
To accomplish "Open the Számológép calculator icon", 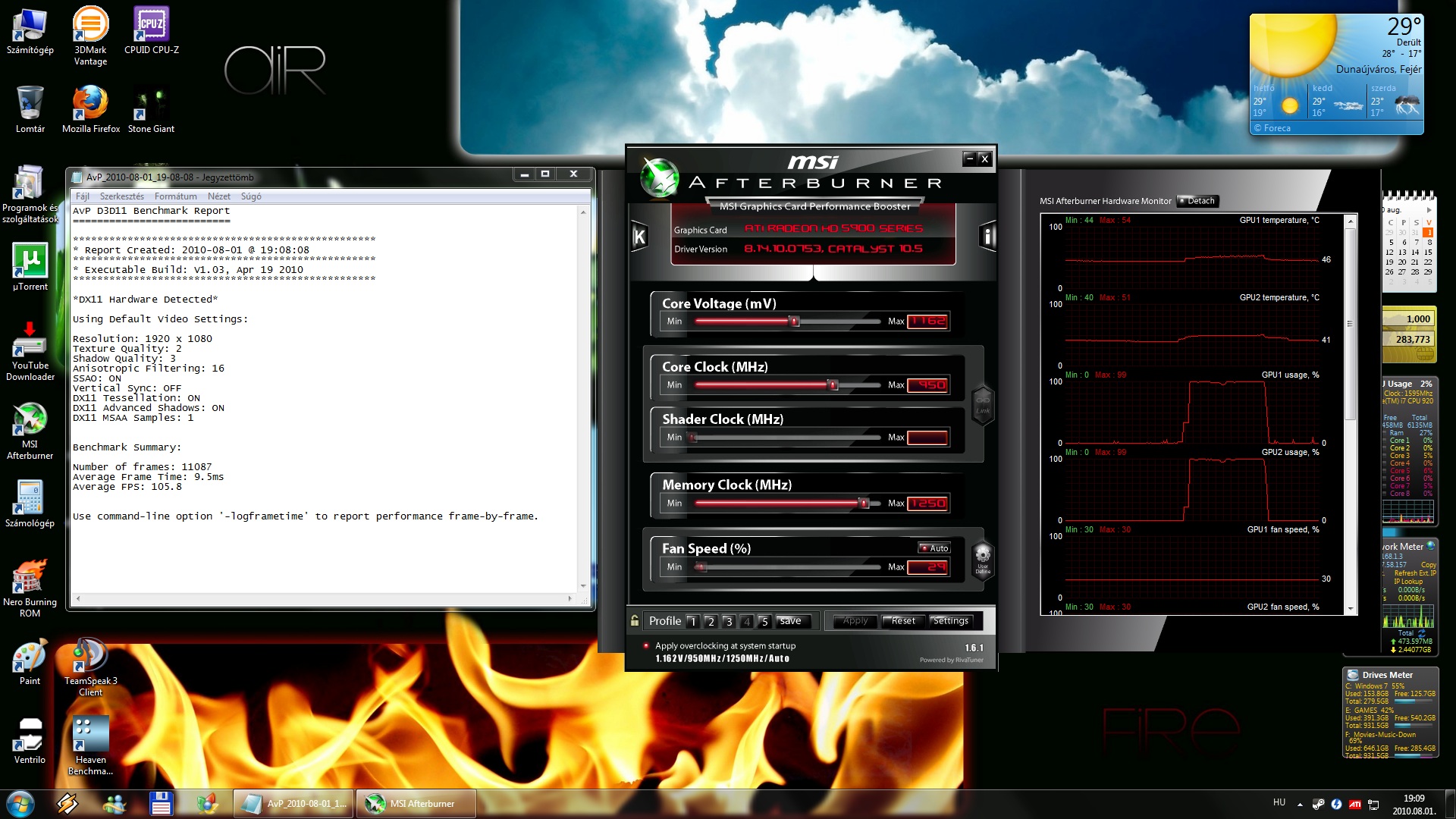I will coord(30,504).
